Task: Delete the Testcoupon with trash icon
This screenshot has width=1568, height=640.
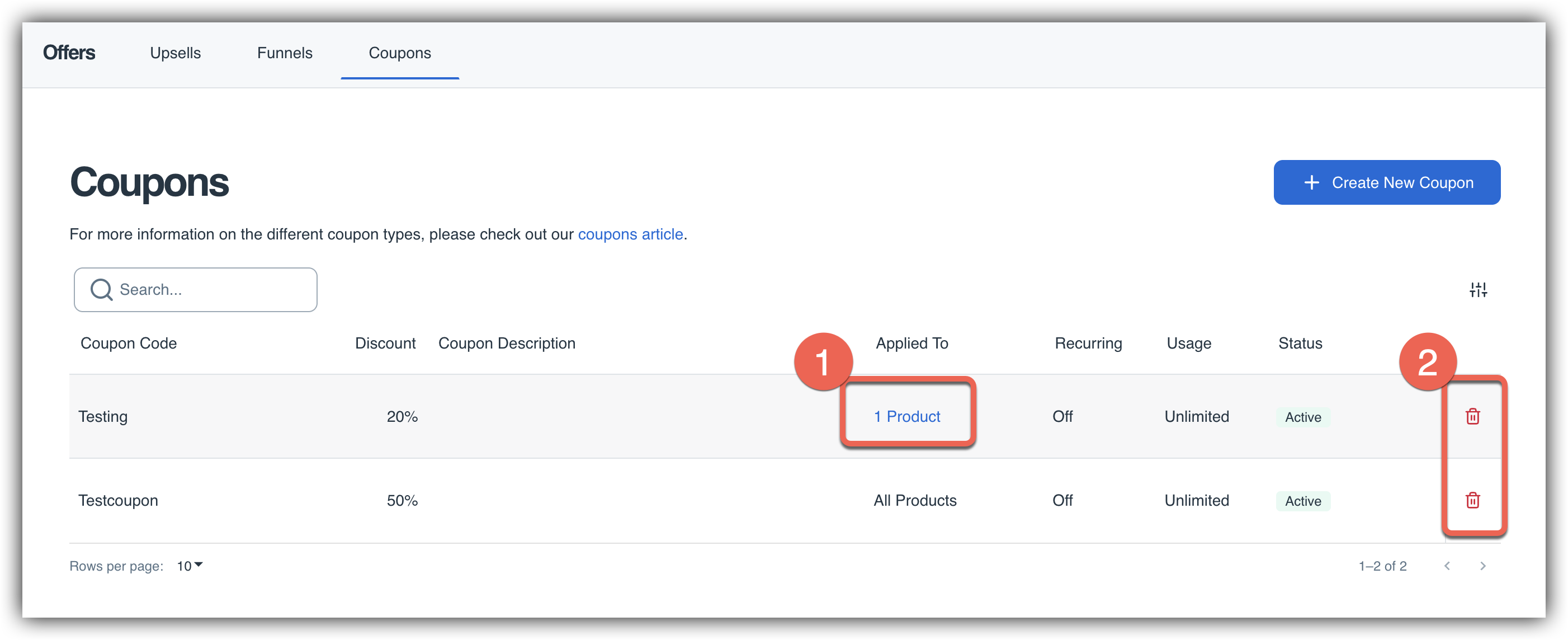Action: pos(1472,501)
